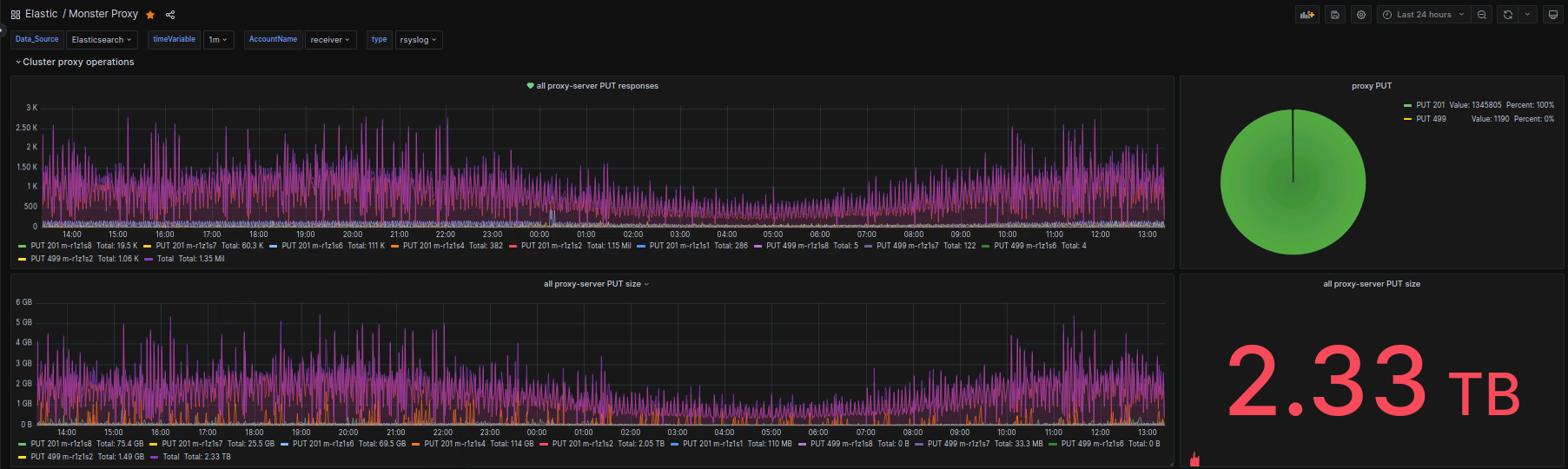Click the green PUT 201 legend color swatch
Viewport: 1568px width, 469px height.
tap(1407, 105)
